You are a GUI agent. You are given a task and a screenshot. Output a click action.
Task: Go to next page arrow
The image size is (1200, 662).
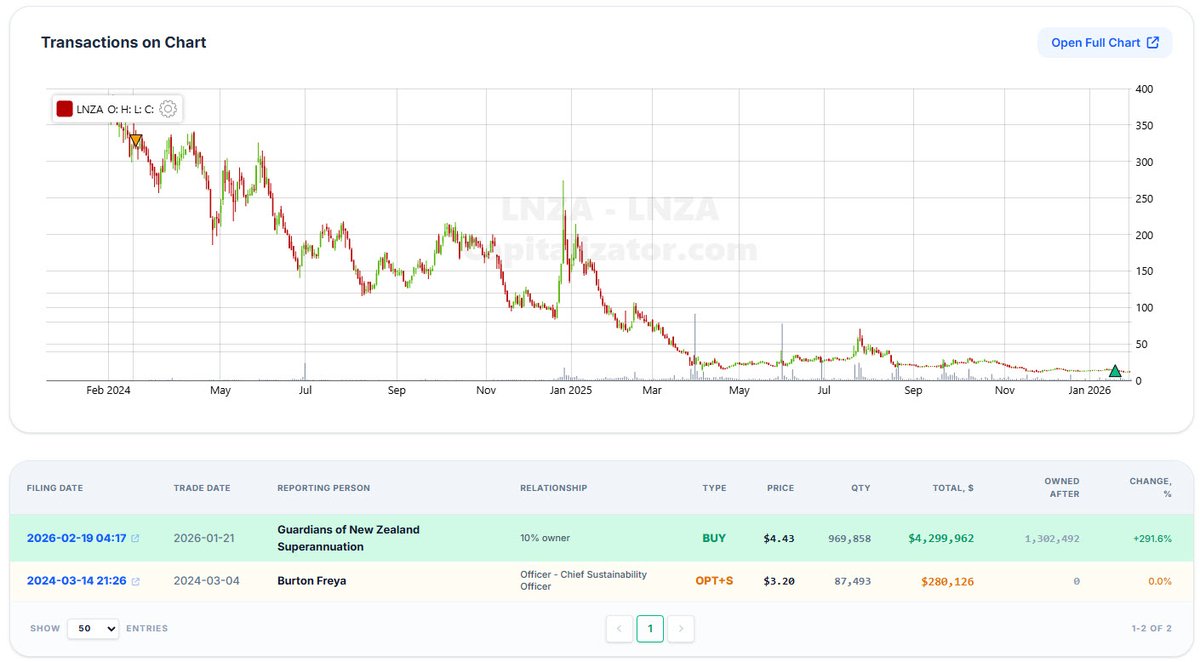pos(681,629)
